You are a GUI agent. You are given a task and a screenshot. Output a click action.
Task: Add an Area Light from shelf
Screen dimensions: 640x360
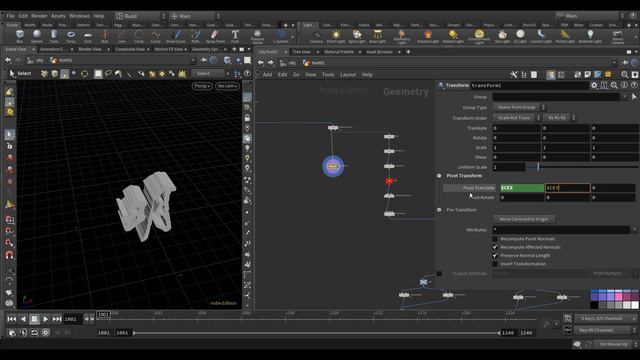pyautogui.click(x=378, y=36)
